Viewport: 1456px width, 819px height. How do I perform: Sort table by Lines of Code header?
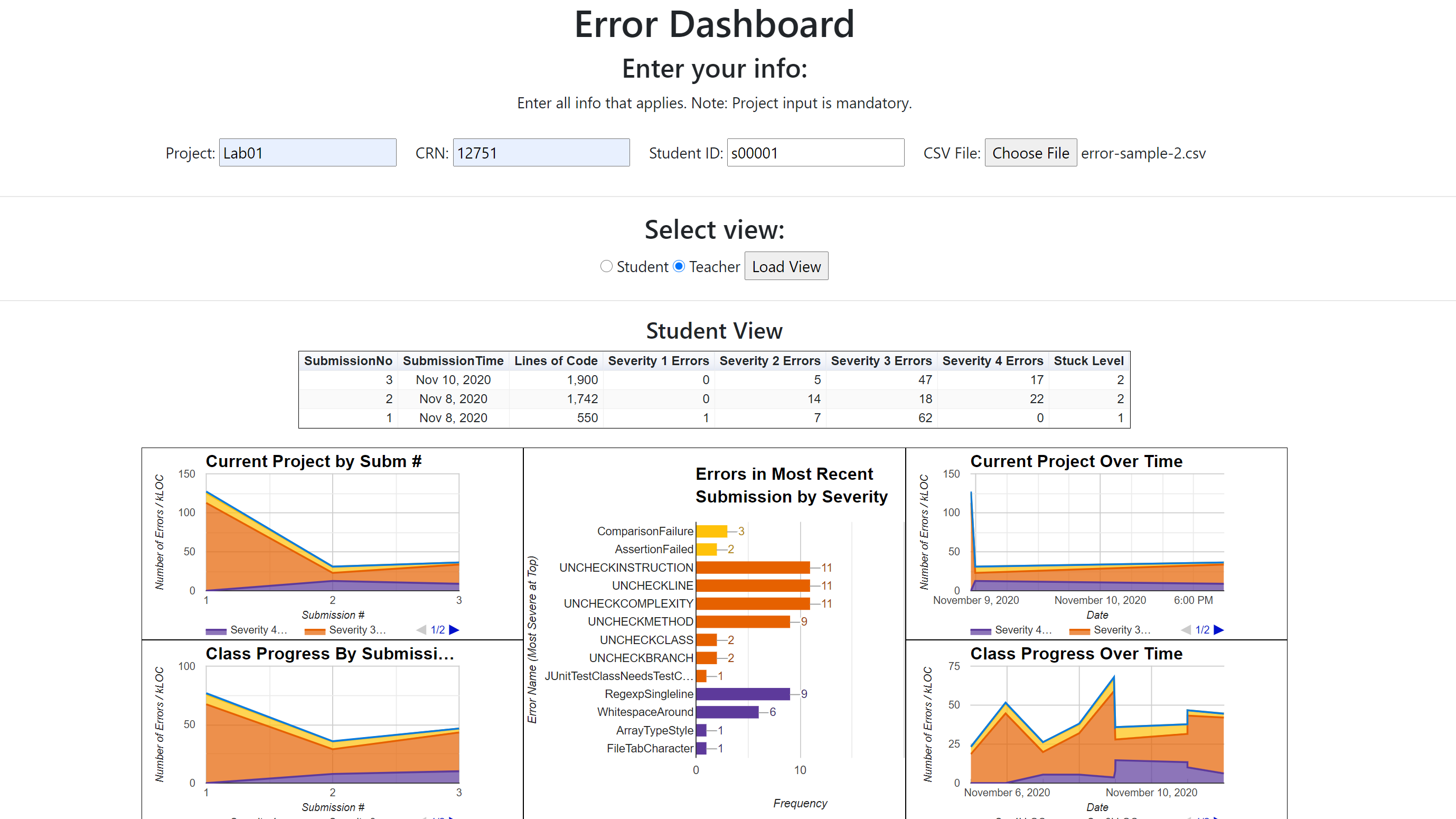coord(556,361)
